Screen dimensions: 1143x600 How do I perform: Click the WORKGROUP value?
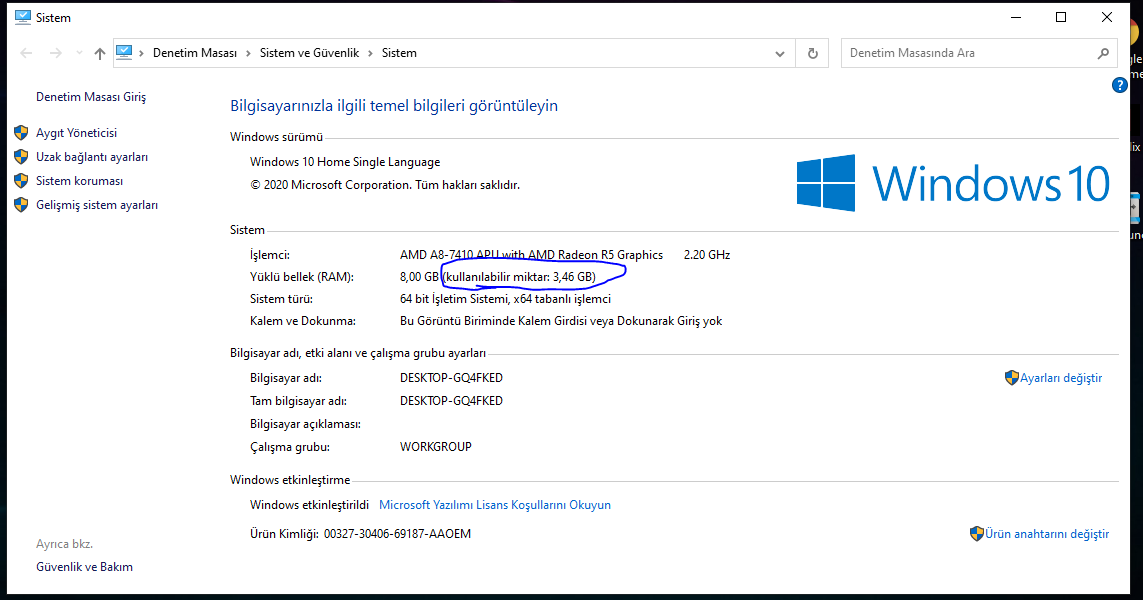click(x=436, y=446)
